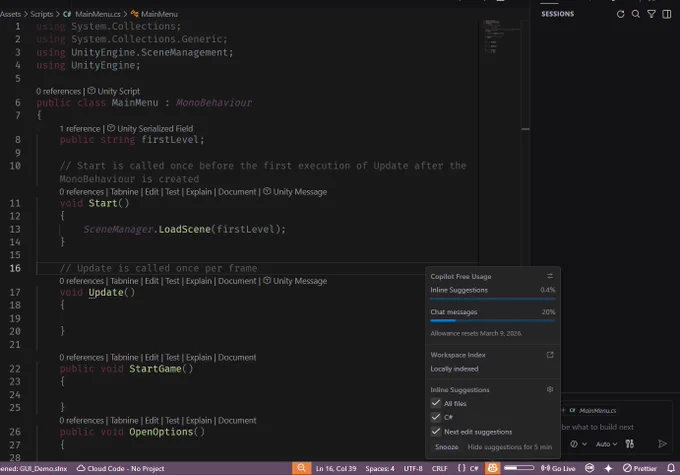This screenshot has width=680, height=475.
Task: Click the MainMenu.cs context chip in chat
Action: point(593,410)
